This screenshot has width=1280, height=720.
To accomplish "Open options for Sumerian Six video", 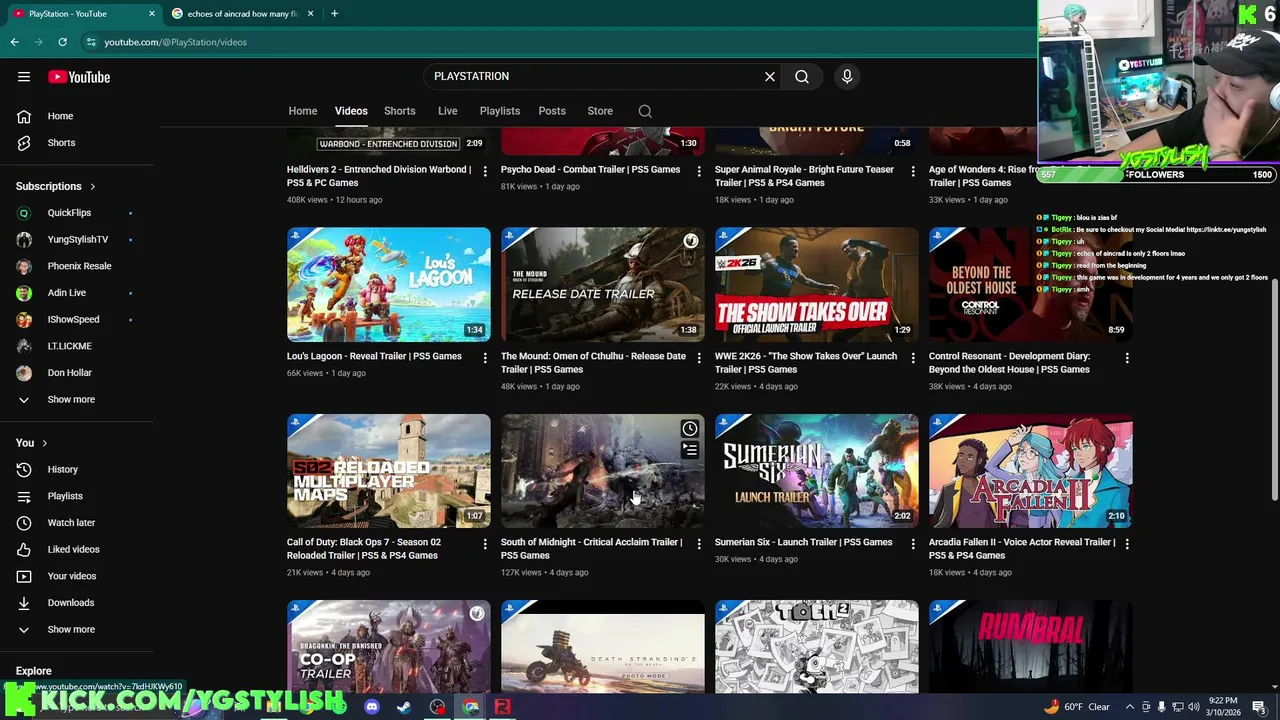I will (x=913, y=544).
